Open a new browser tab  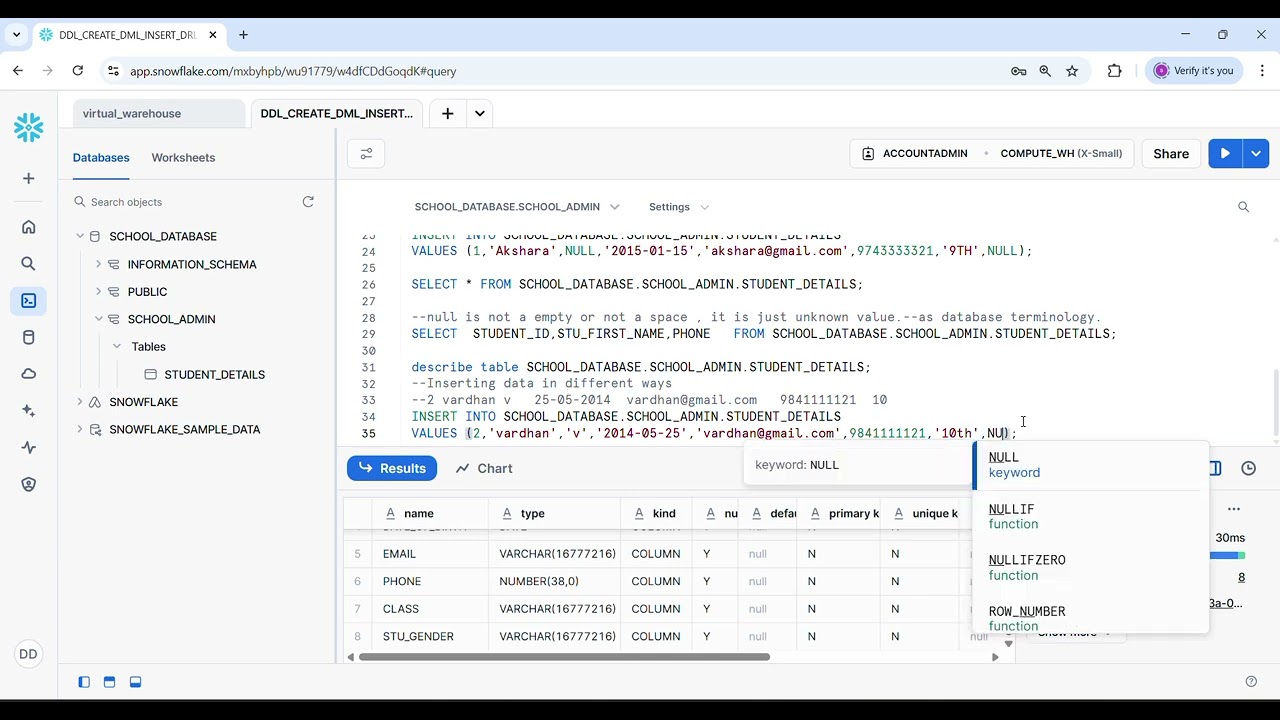(x=243, y=34)
